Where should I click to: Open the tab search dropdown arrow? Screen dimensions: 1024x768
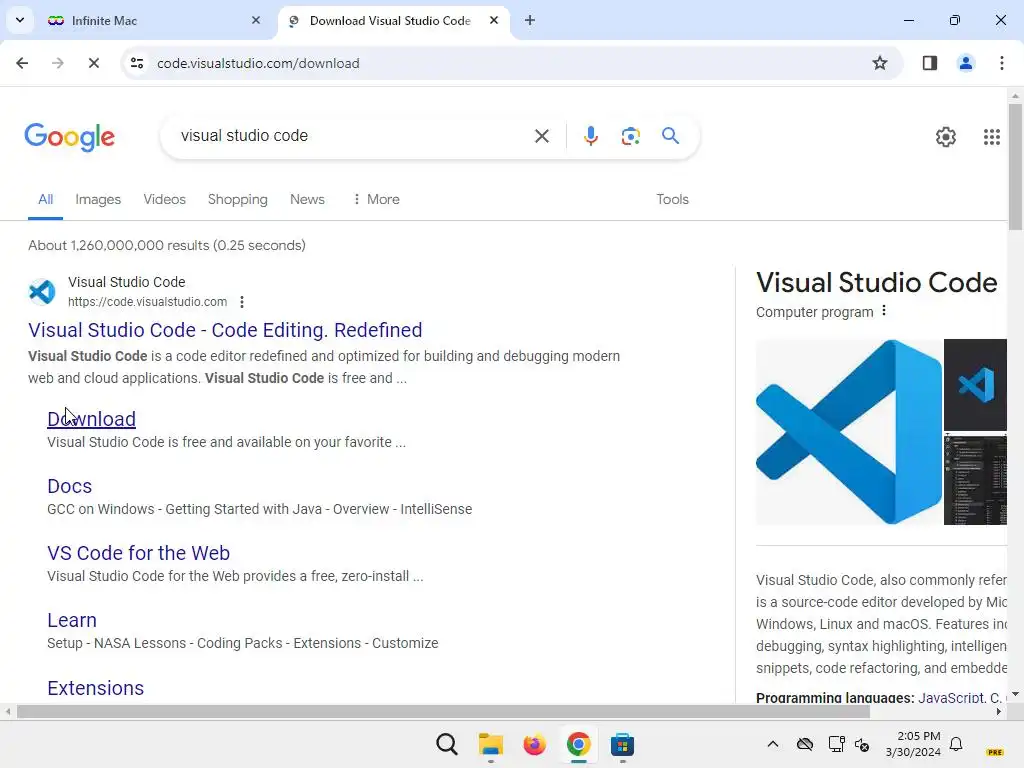pyautogui.click(x=20, y=20)
